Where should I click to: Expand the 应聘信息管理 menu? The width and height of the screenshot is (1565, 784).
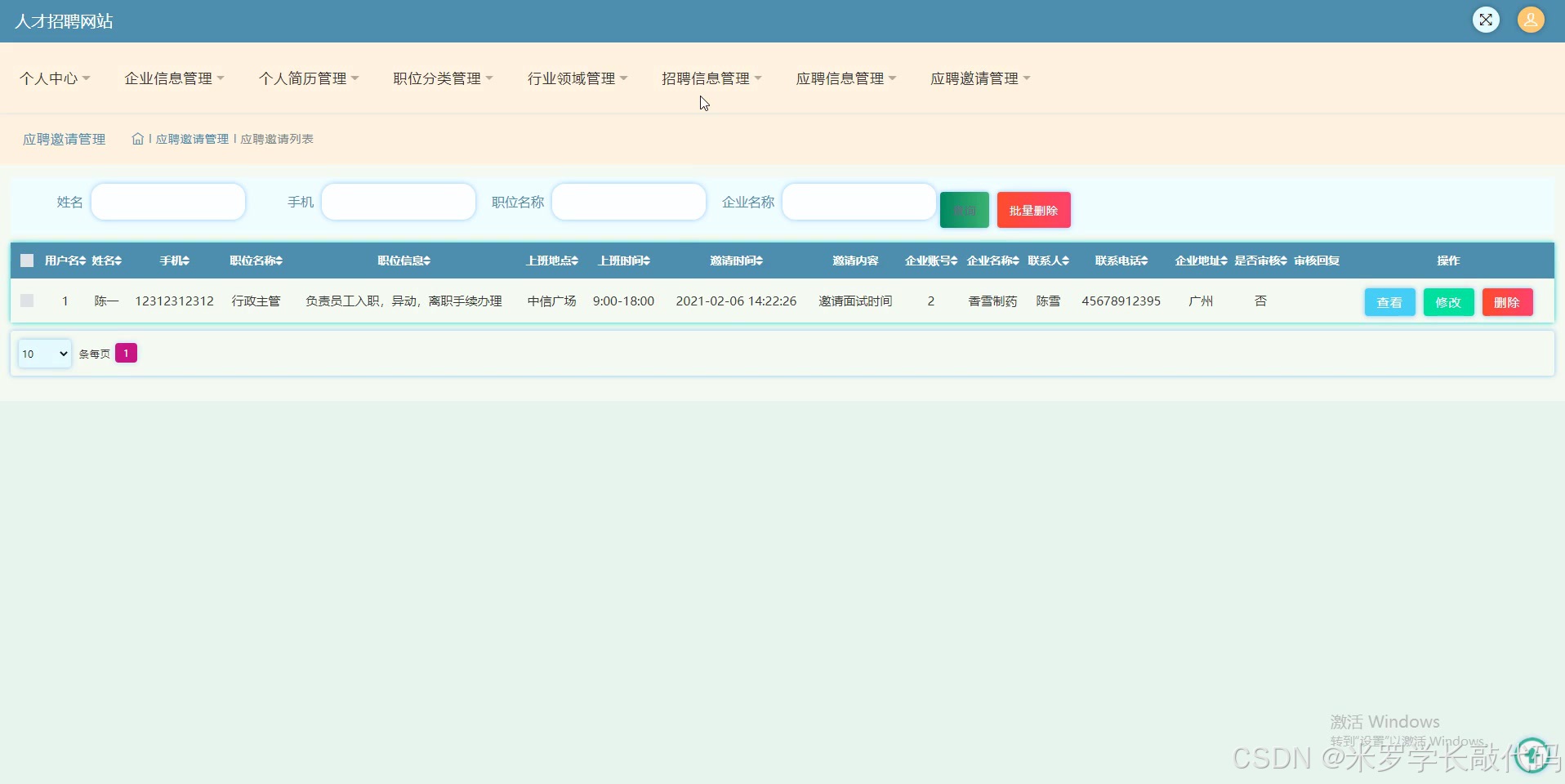(846, 78)
